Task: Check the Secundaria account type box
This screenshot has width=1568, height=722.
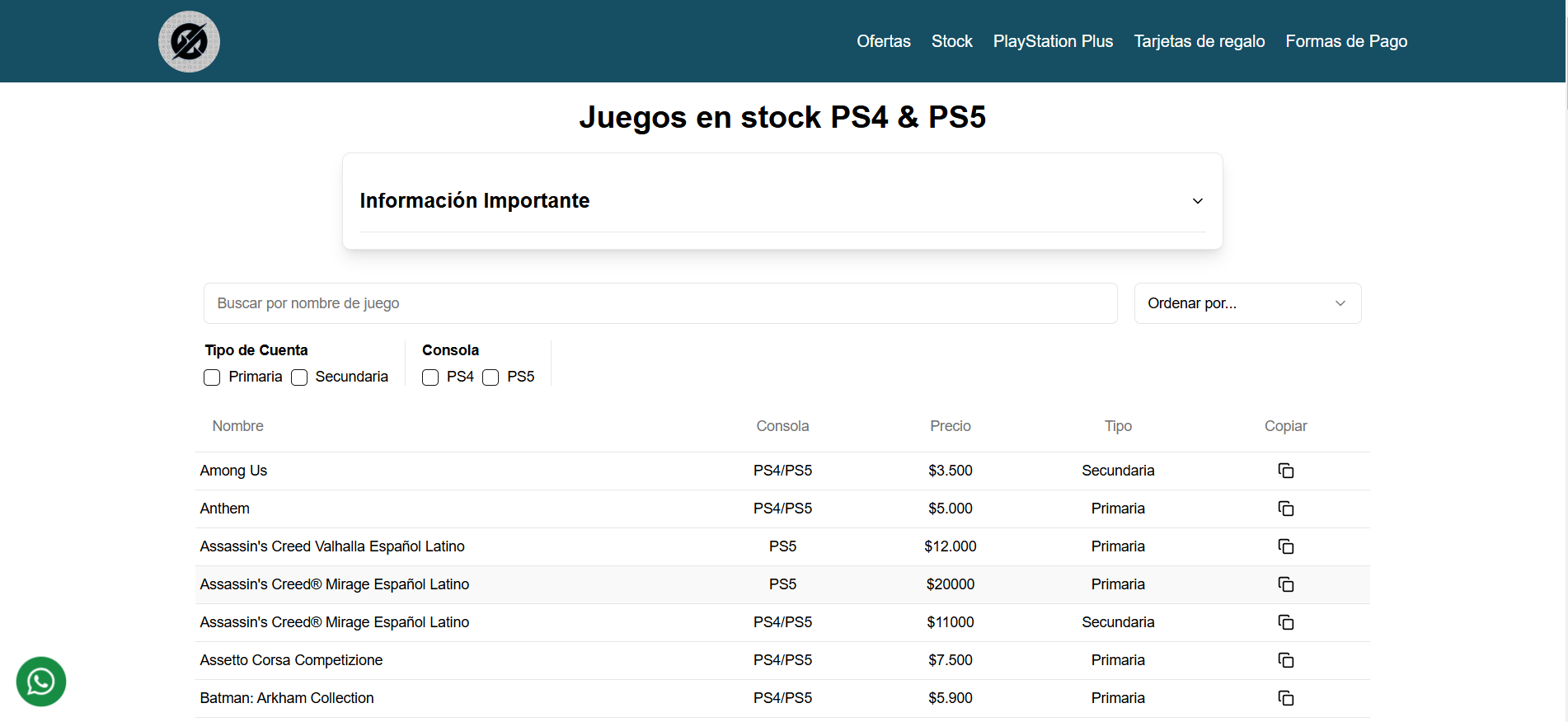Action: click(x=299, y=377)
